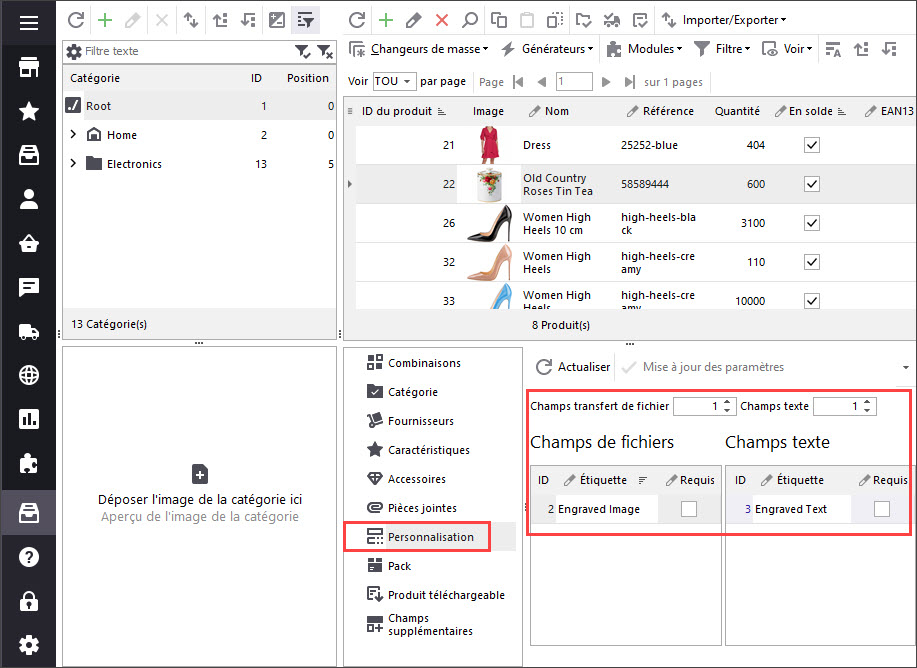Open filter settings gear in category panel
The width and height of the screenshot is (917, 668).
74,51
